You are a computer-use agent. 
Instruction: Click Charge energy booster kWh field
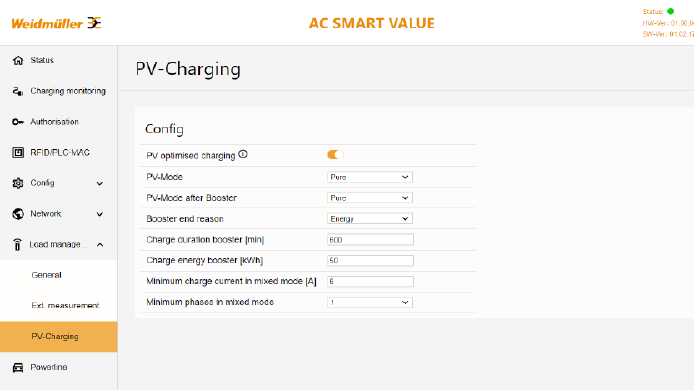(370, 260)
